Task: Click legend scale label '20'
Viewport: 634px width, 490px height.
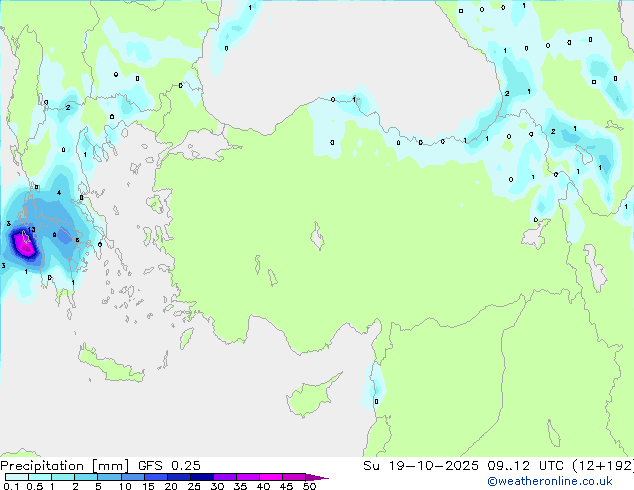Action: click(x=171, y=486)
